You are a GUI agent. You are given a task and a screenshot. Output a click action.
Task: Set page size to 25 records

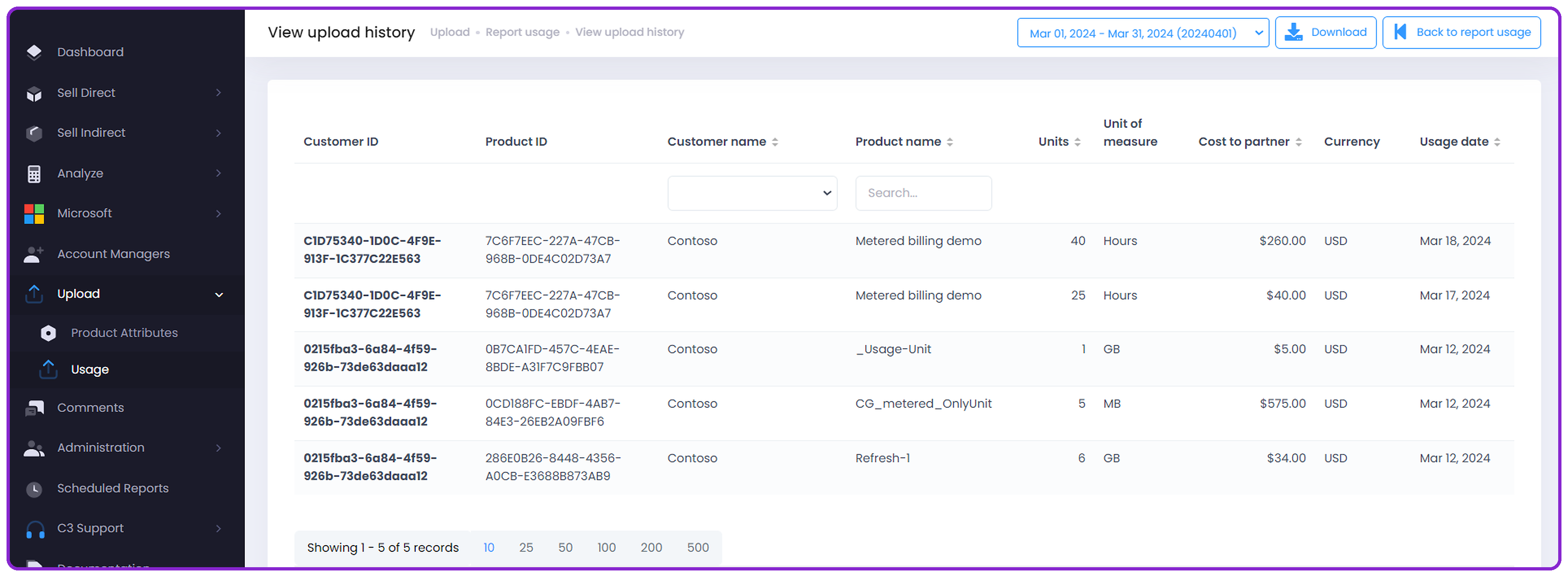[x=526, y=547]
